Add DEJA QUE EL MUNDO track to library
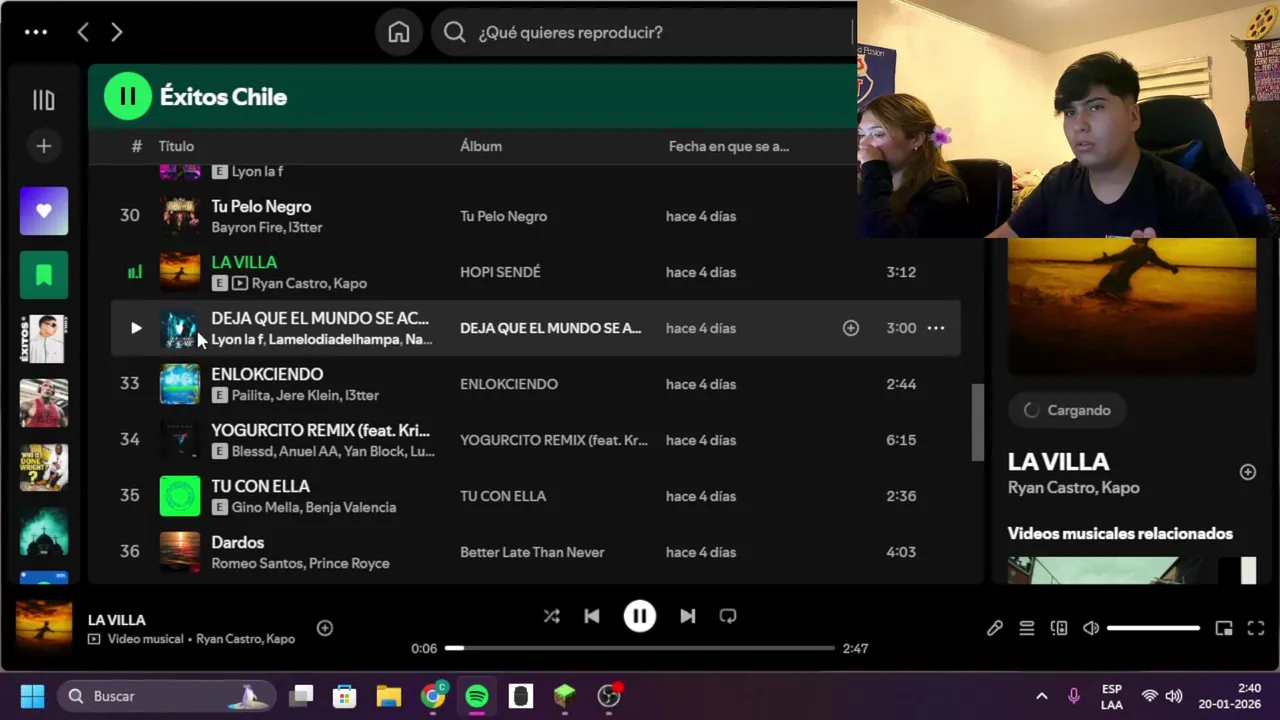1280x720 pixels. pyautogui.click(x=850, y=328)
